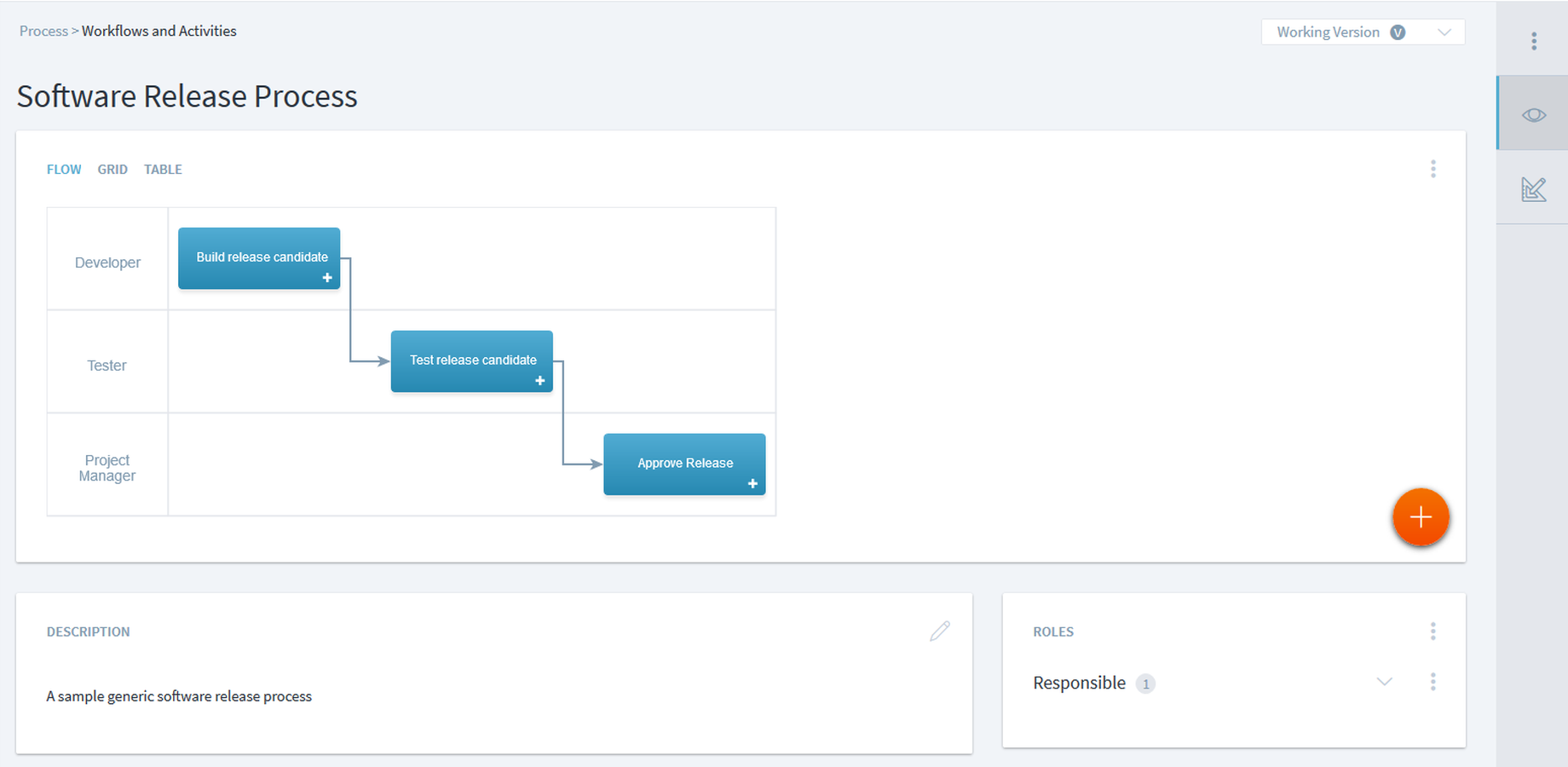Click the Developer lane label
The image size is (1568, 767).
[x=107, y=262]
